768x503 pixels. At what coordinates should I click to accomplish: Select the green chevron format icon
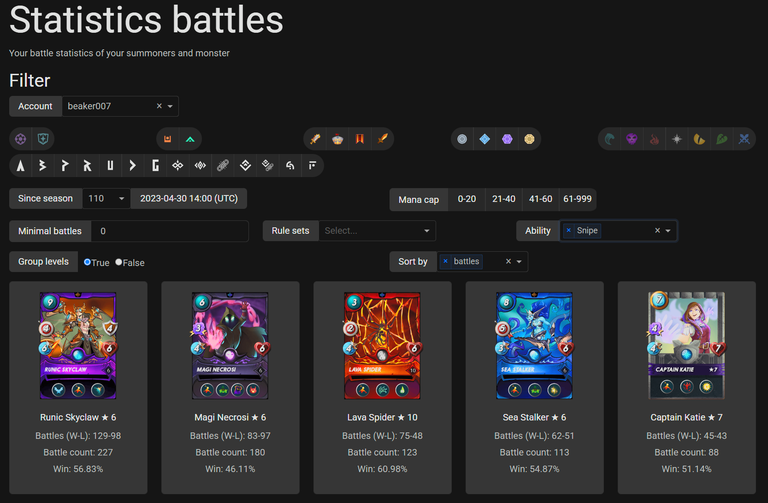coord(190,139)
